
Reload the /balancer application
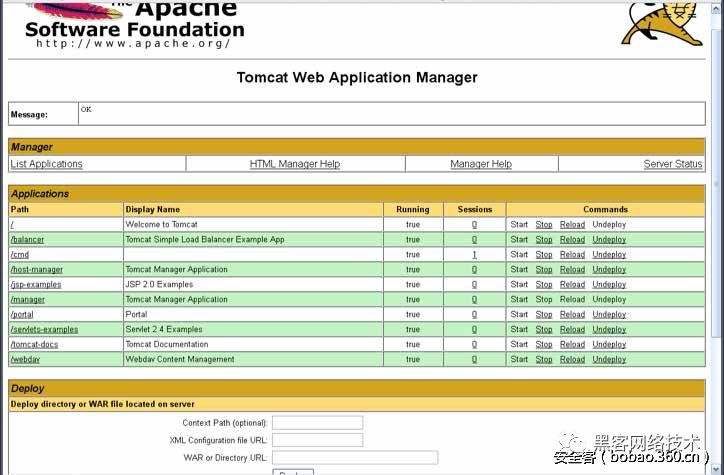click(573, 240)
